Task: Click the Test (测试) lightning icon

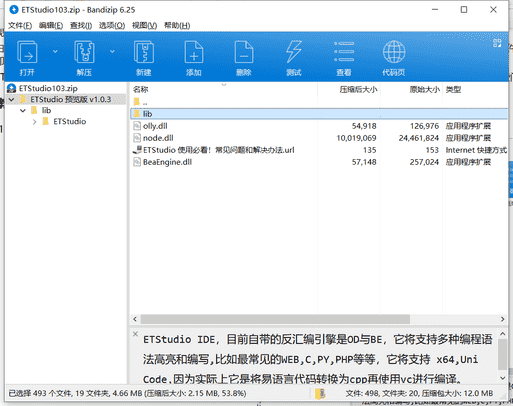Action: coord(294,52)
